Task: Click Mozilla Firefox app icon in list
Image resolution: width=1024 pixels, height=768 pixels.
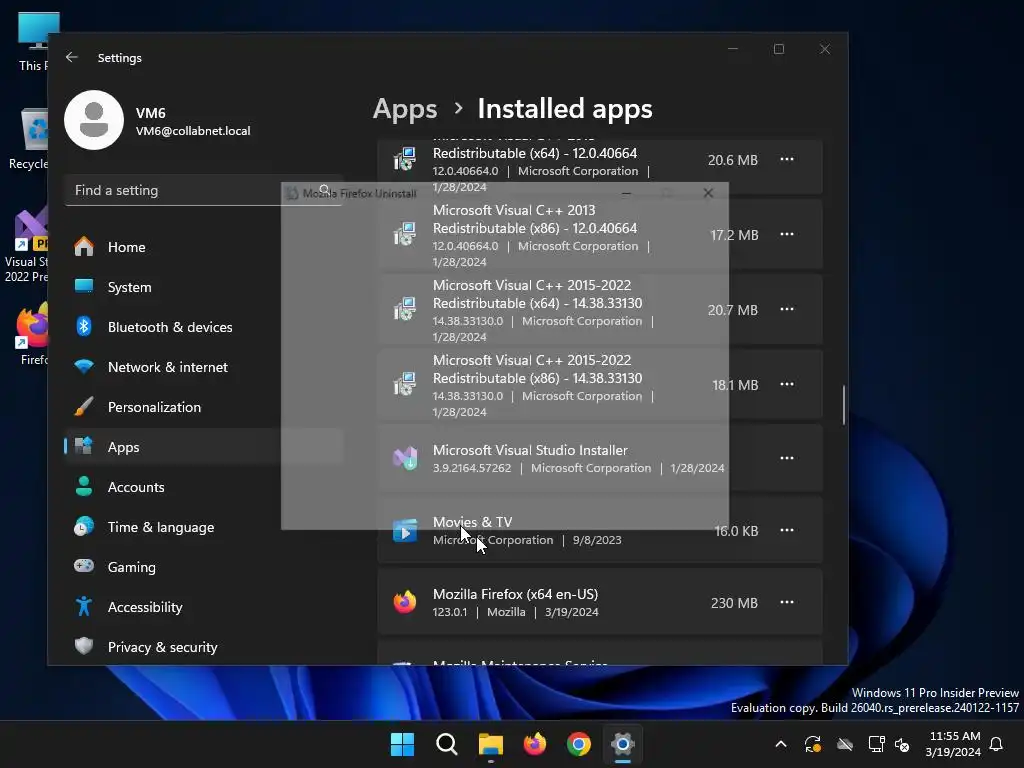Action: (x=405, y=601)
